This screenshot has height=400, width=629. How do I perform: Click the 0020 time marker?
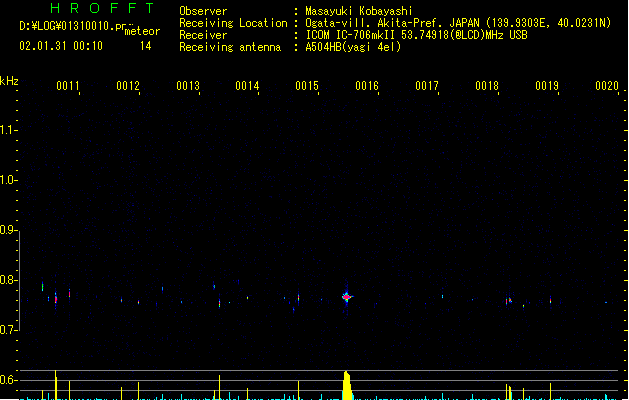607,86
